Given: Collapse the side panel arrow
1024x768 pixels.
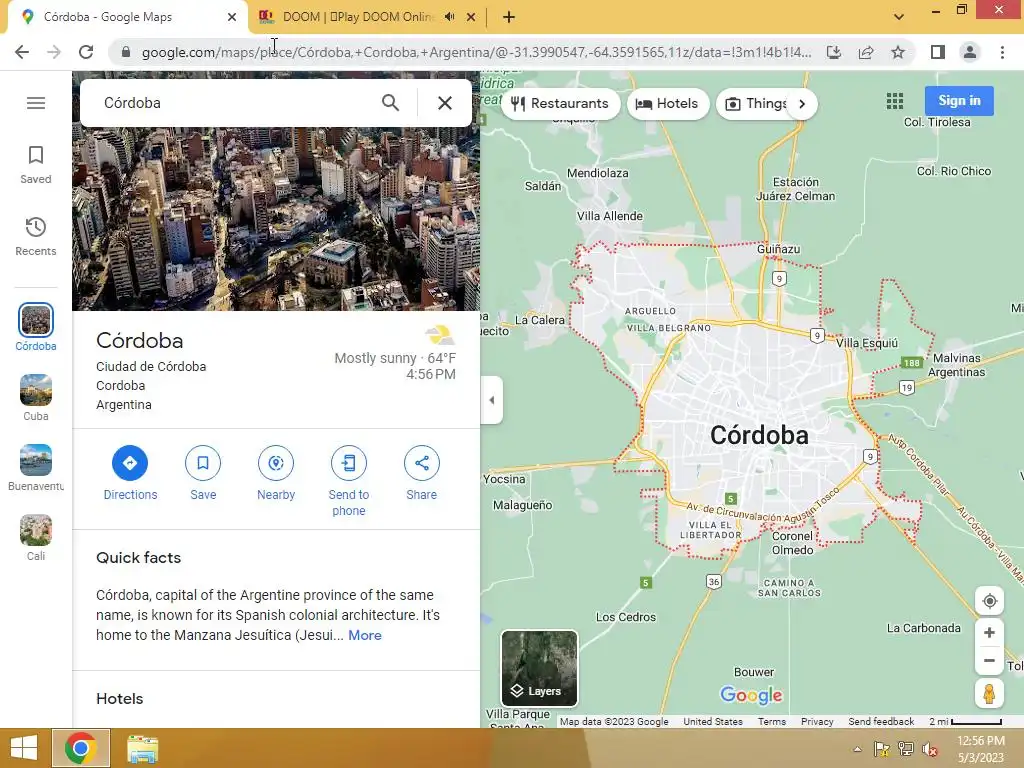Looking at the screenshot, I should (492, 400).
